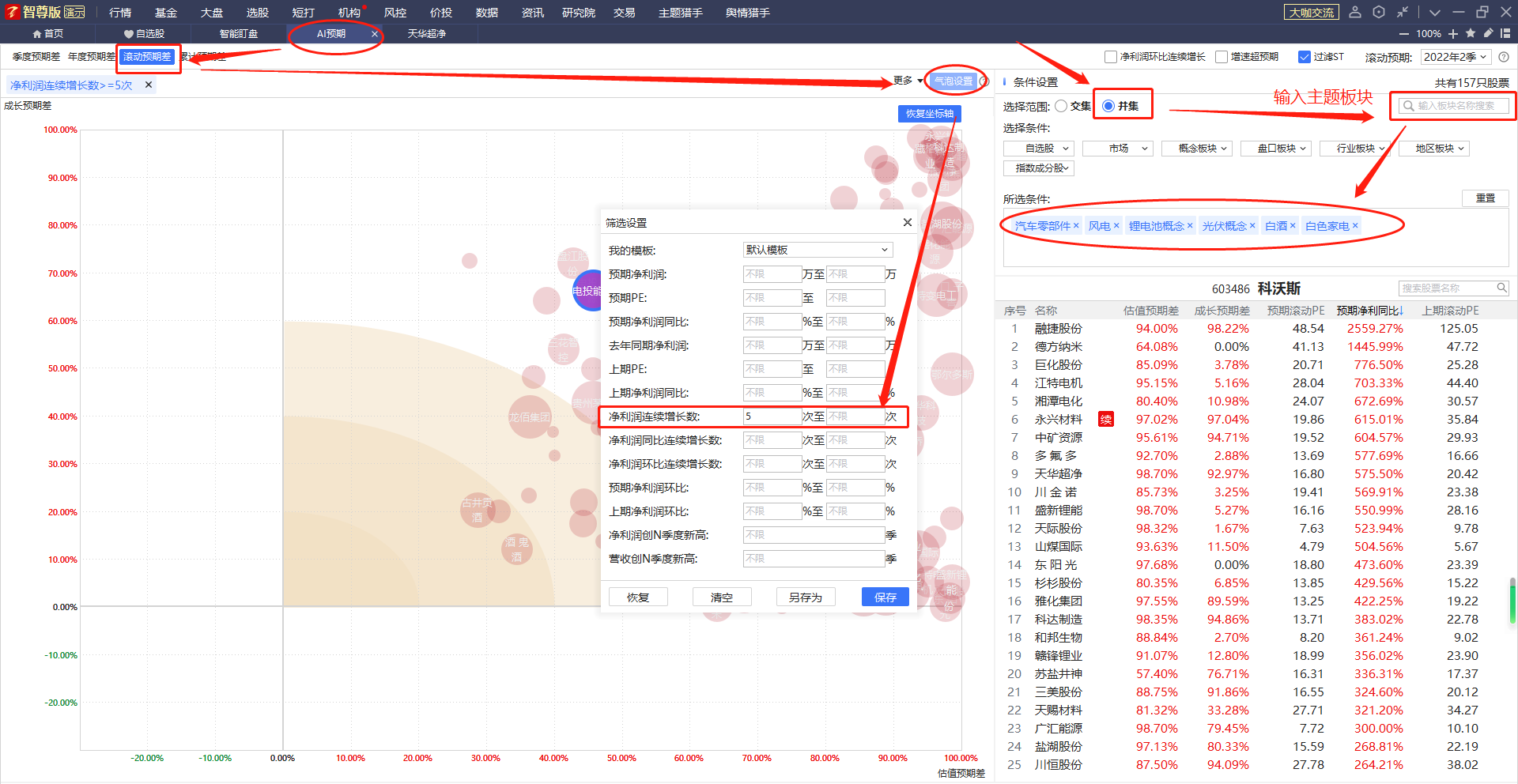Click the search magnifier in the stock name box
The height and width of the screenshot is (784, 1518).
(x=1501, y=288)
